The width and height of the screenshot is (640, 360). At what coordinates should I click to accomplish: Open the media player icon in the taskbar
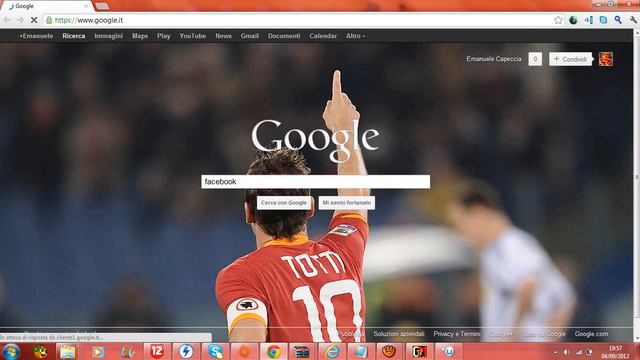[98, 351]
